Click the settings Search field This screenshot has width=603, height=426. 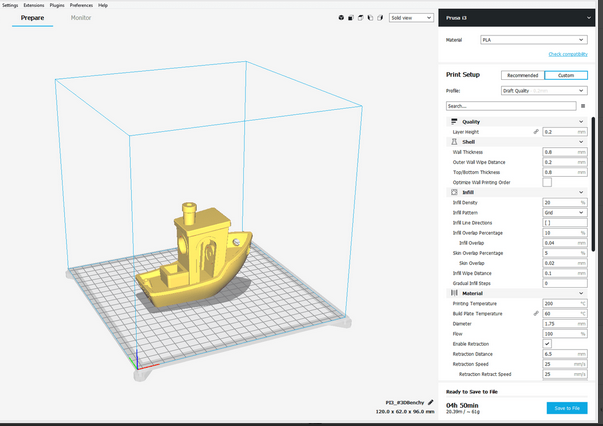click(x=511, y=106)
